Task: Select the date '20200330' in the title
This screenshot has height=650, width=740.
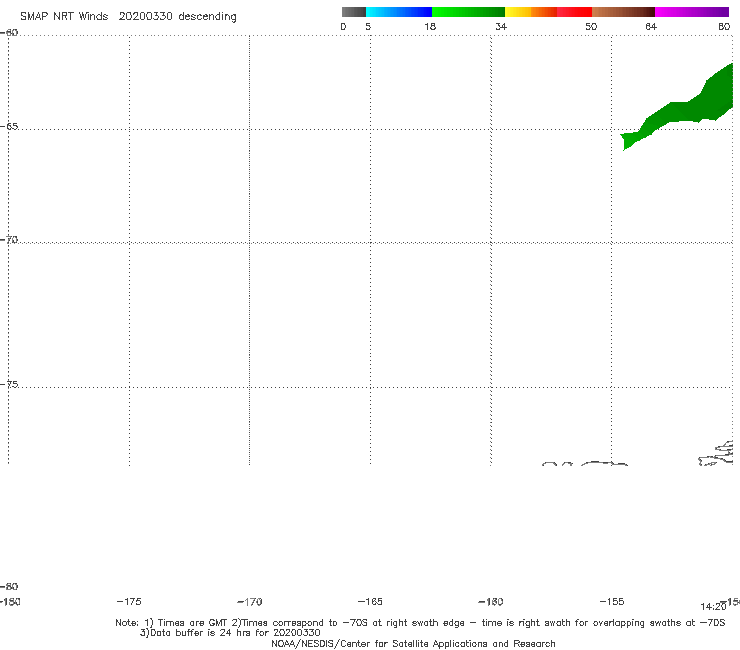Action: [x=145, y=17]
